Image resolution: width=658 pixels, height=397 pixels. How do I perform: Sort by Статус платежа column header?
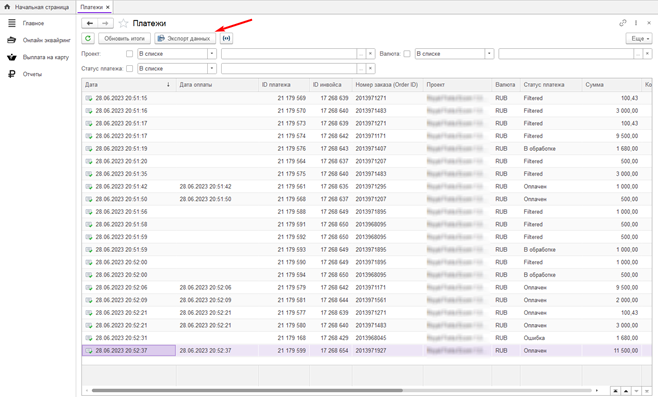coord(551,85)
